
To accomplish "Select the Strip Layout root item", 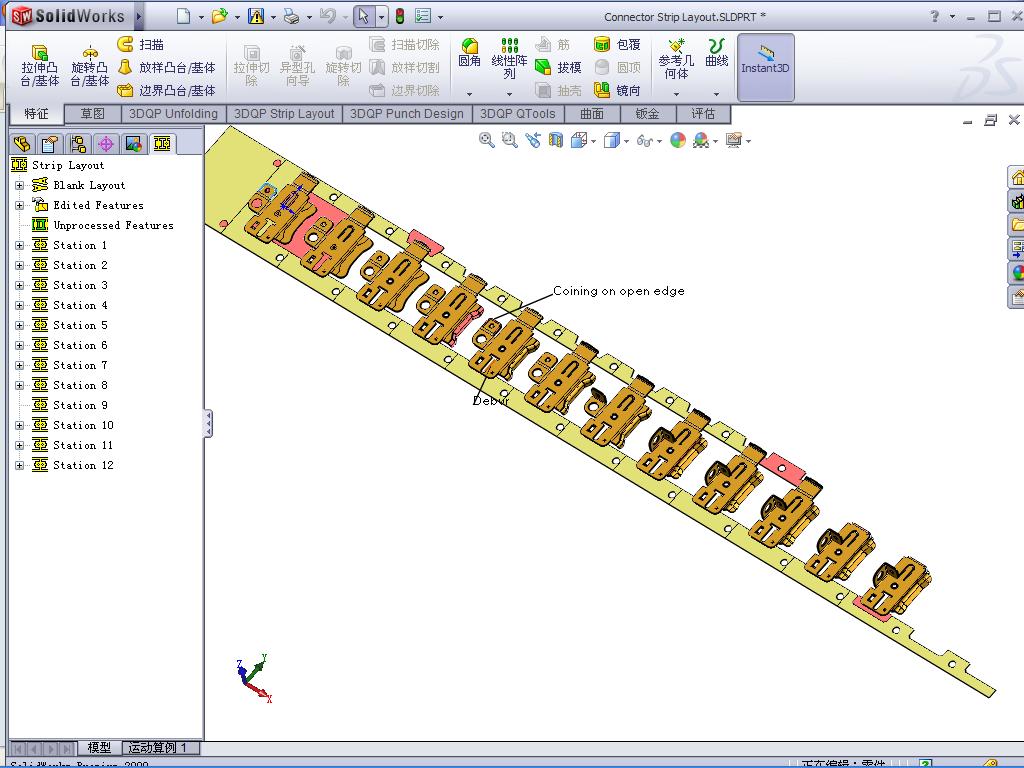I will (57, 165).
